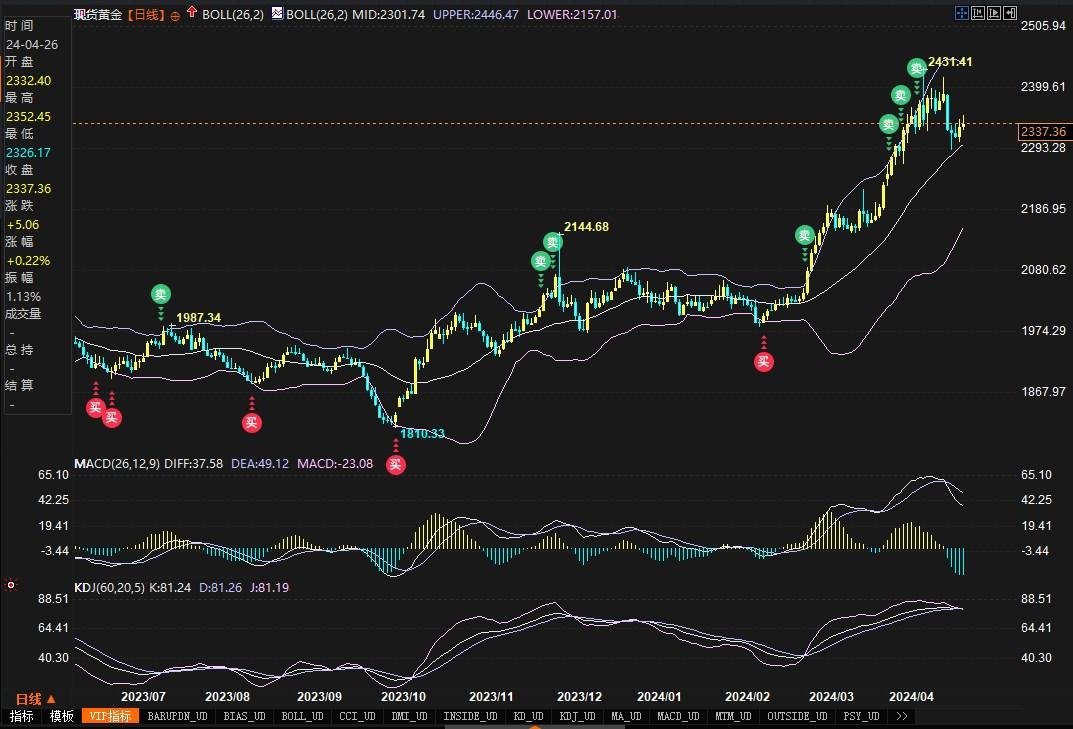The height and width of the screenshot is (729, 1073).
Task: Click the red gear icon left of KDJ
Action: 11,584
